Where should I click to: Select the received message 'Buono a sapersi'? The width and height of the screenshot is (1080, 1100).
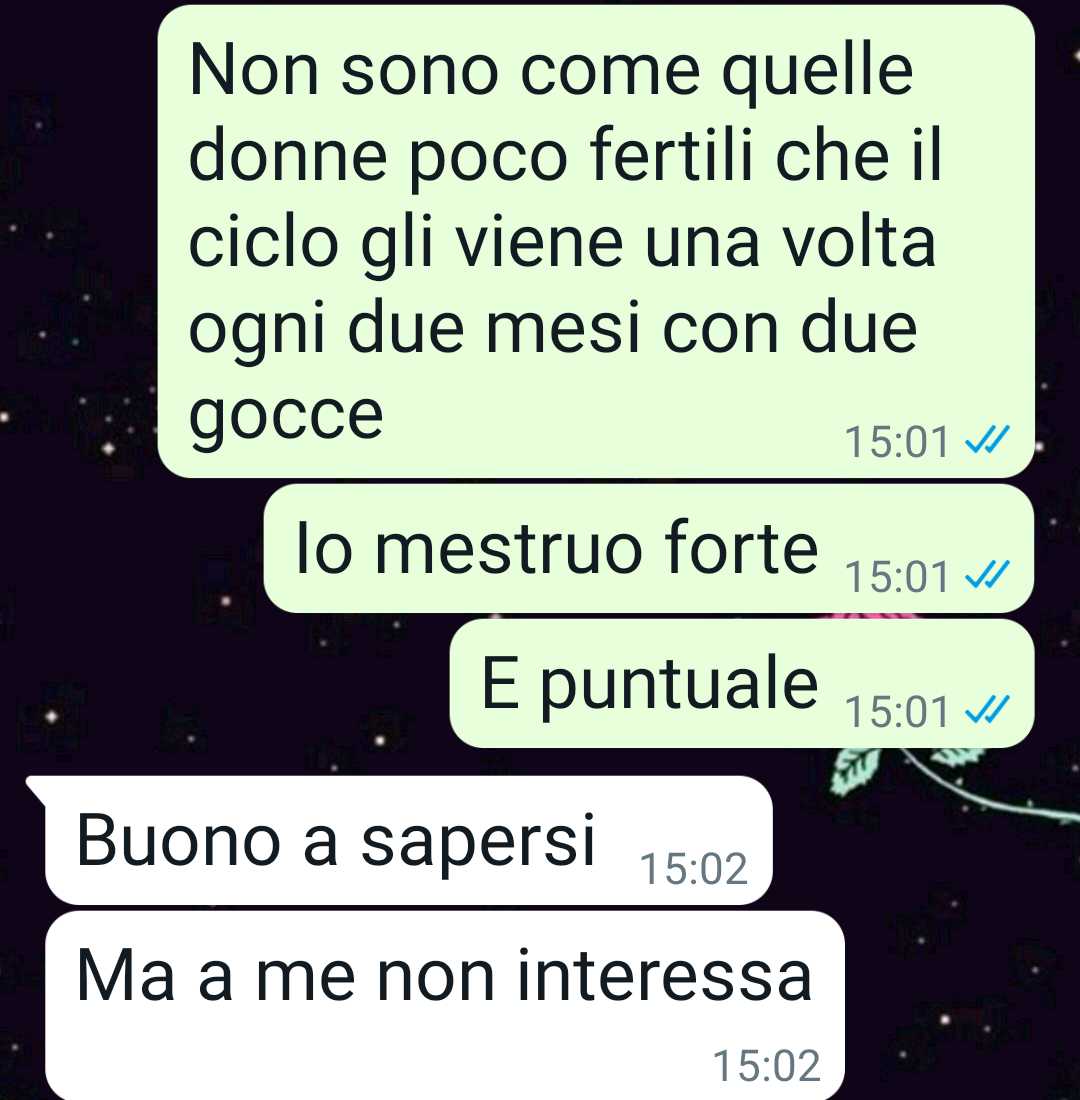coord(408,840)
